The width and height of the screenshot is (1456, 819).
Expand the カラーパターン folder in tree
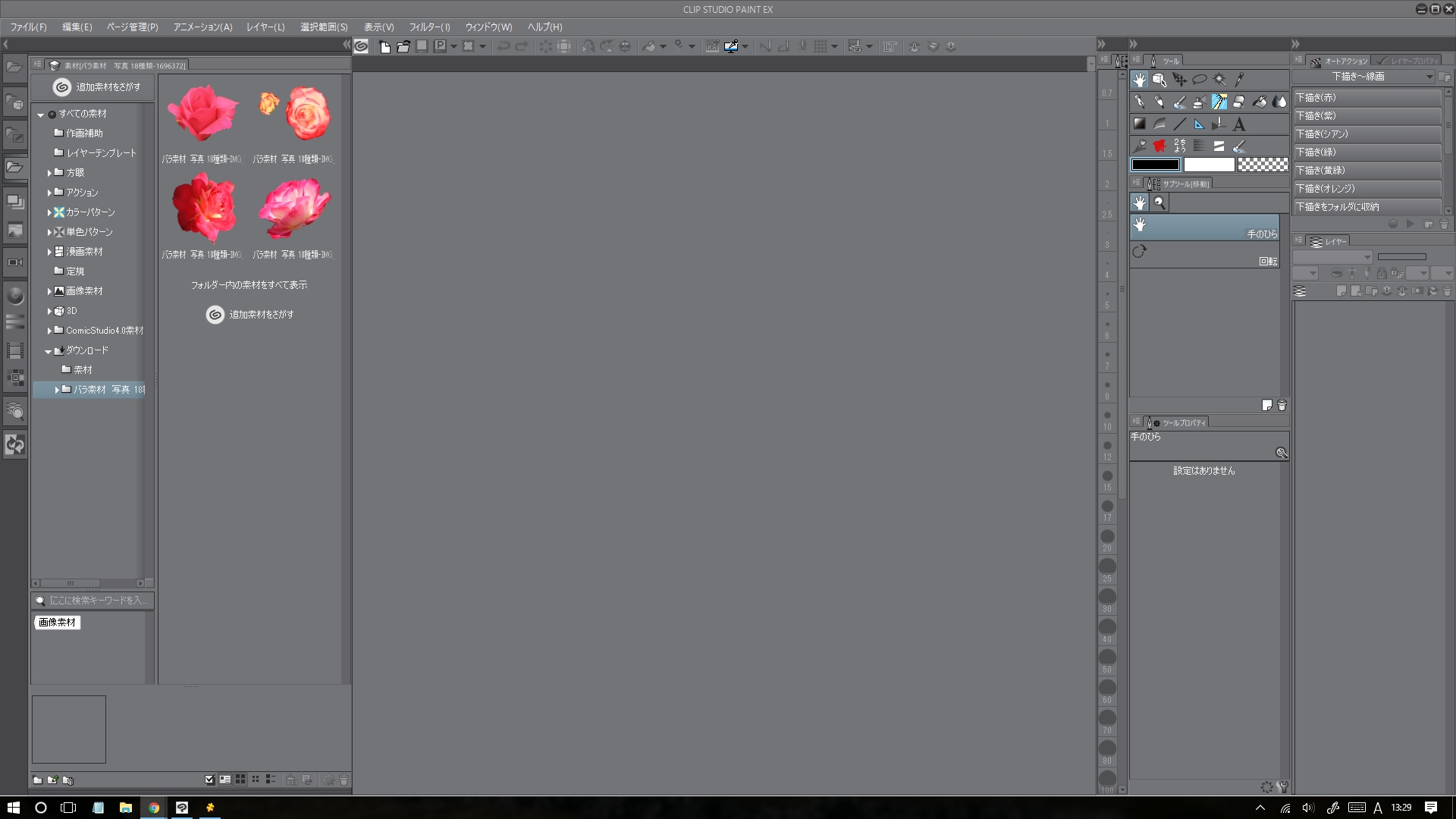click(x=49, y=212)
